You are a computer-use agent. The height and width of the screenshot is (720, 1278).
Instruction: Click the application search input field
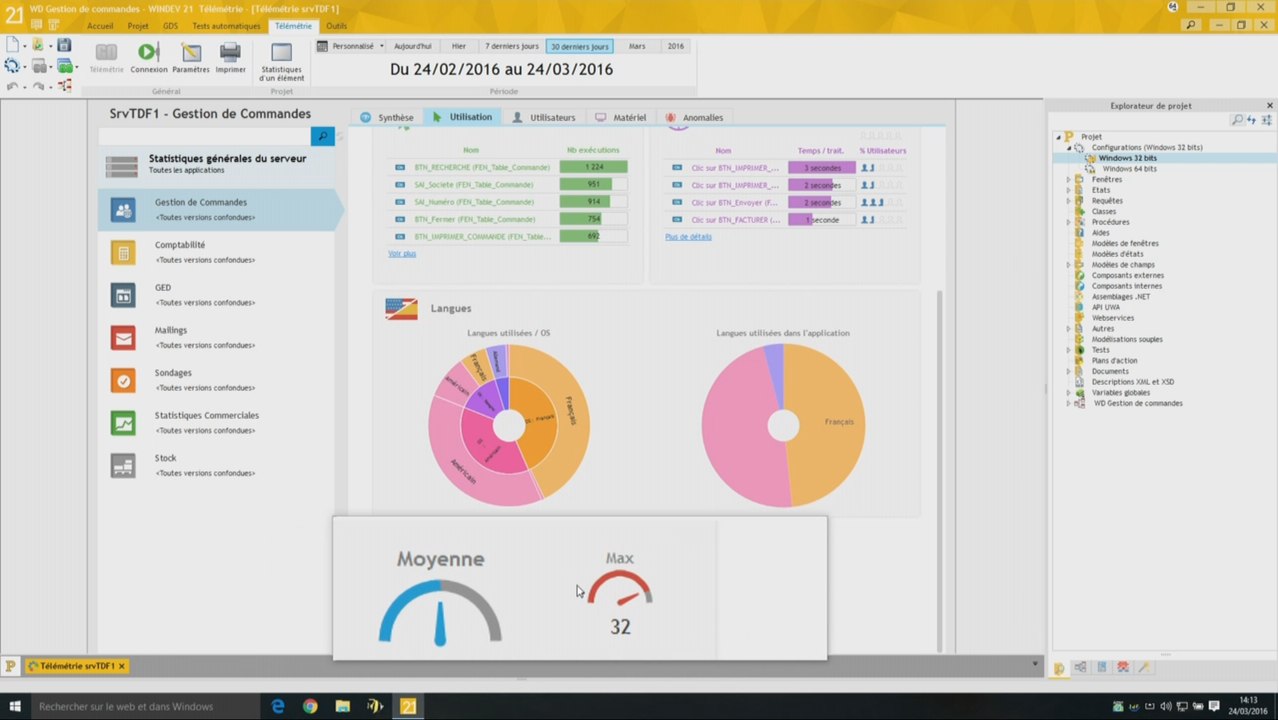click(204, 136)
